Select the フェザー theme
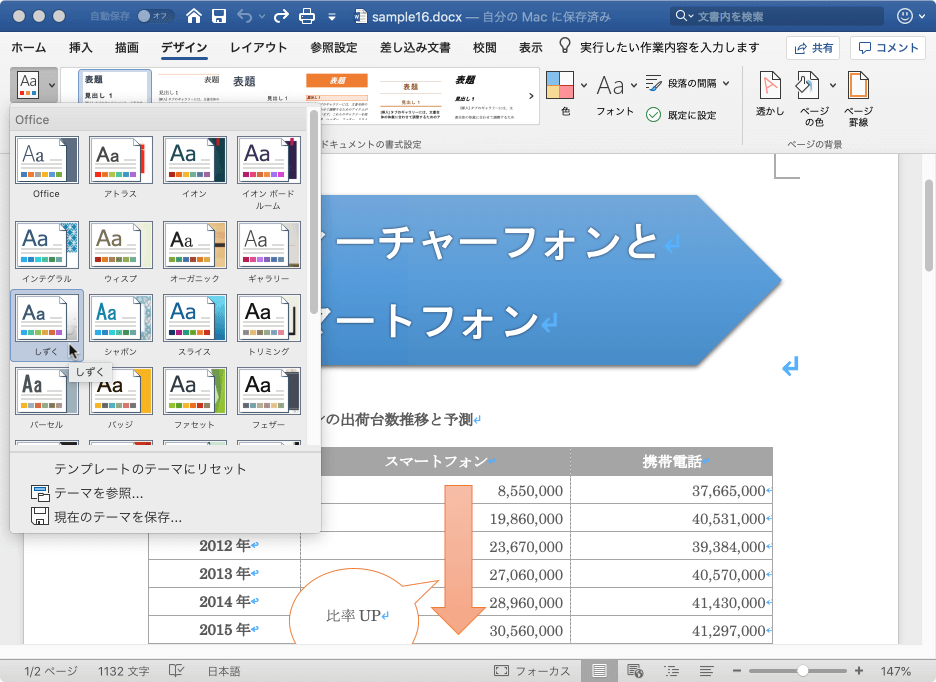The image size is (936, 682). pyautogui.click(x=269, y=391)
